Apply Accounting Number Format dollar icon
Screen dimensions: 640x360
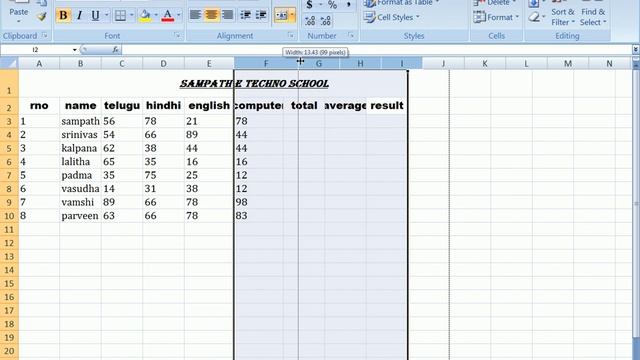pyautogui.click(x=309, y=4)
